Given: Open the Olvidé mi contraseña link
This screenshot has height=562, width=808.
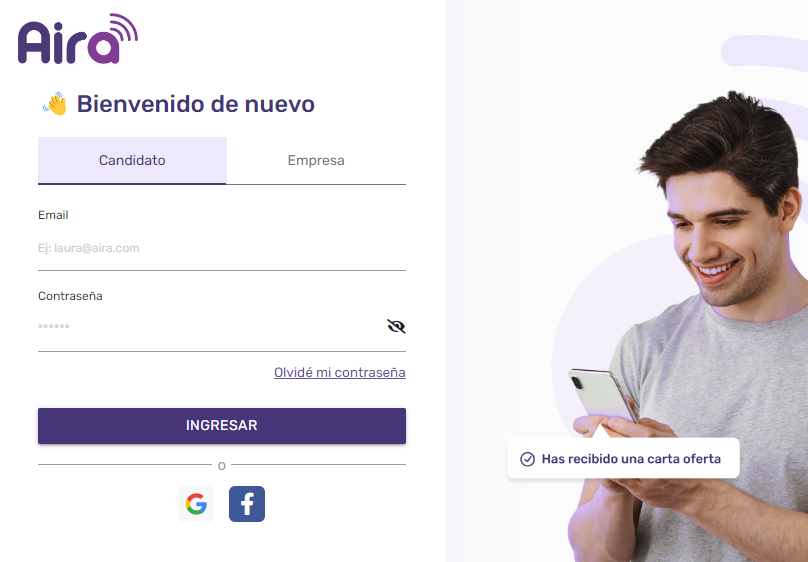Looking at the screenshot, I should (340, 372).
